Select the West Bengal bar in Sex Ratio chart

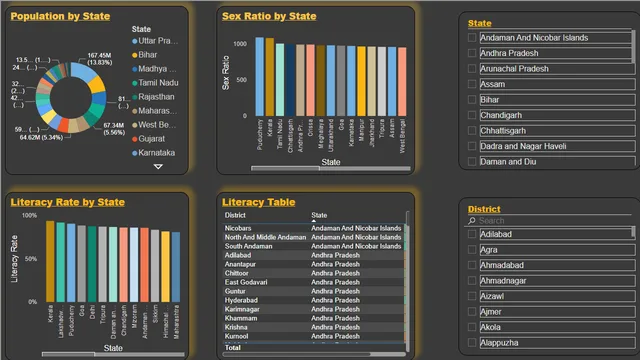point(402,82)
